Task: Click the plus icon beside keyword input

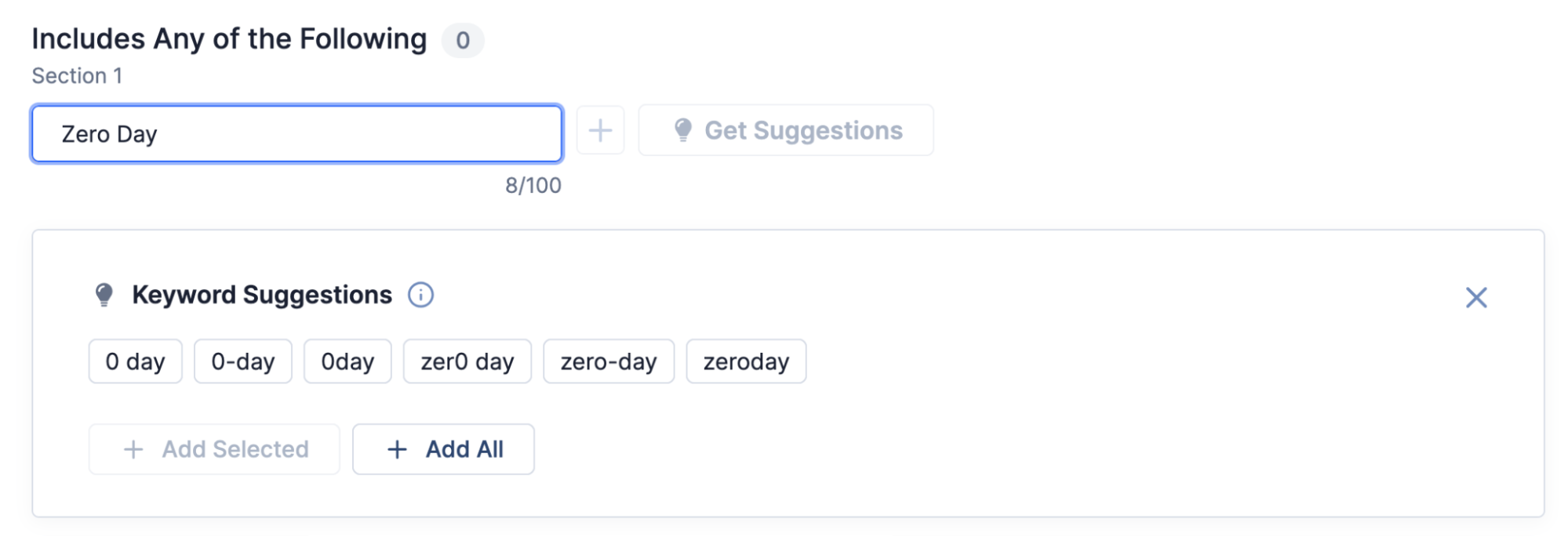Action: coord(600,130)
